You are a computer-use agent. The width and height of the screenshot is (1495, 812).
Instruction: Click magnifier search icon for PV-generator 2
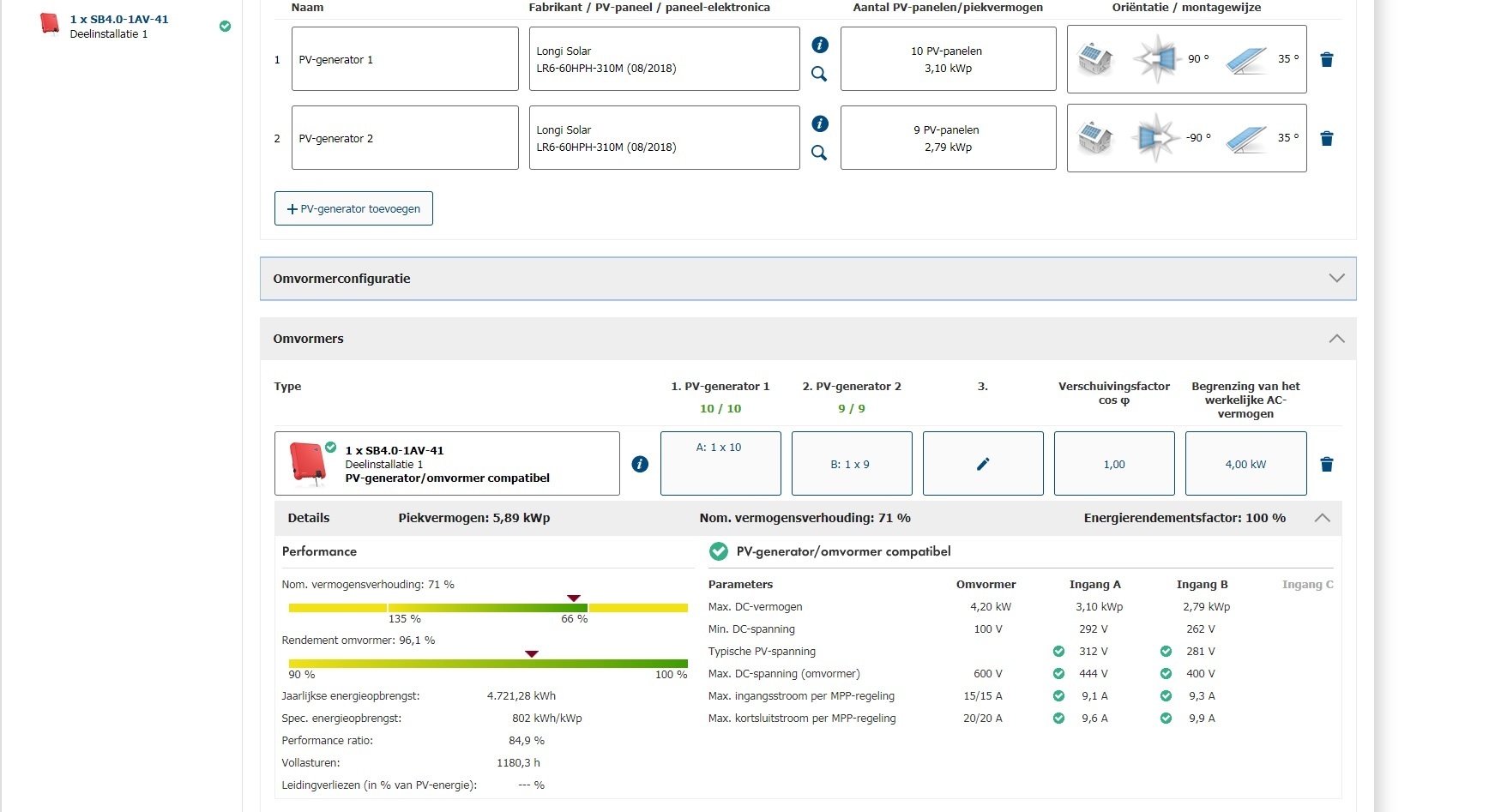pyautogui.click(x=819, y=153)
